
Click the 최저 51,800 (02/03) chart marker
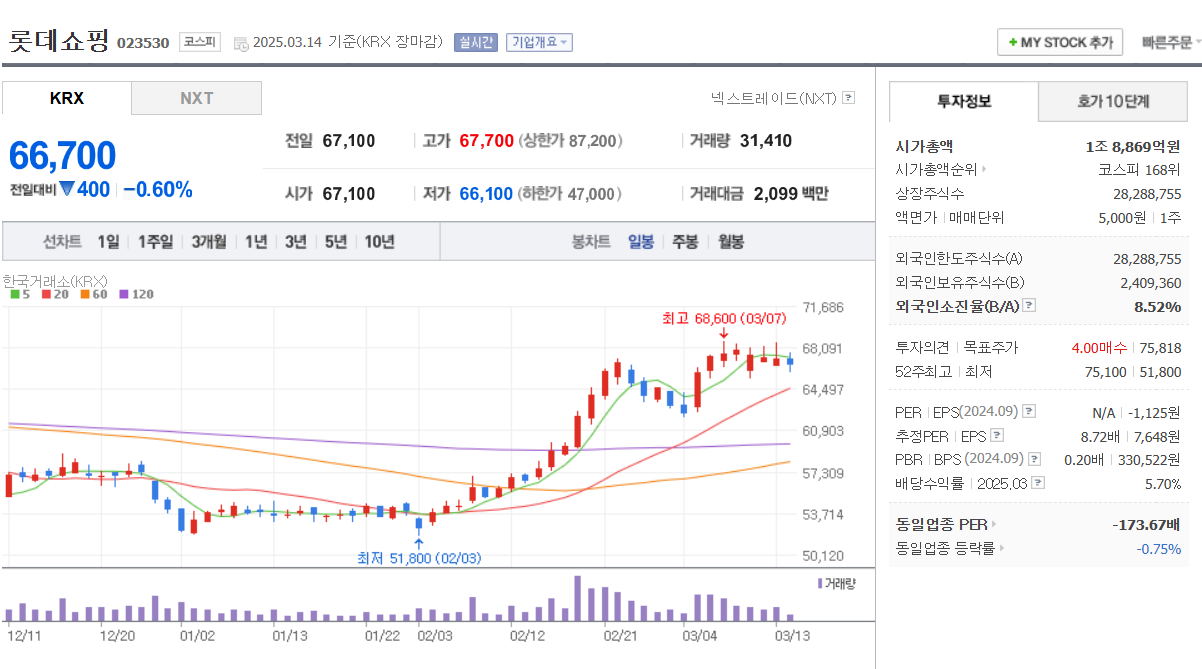point(419,558)
